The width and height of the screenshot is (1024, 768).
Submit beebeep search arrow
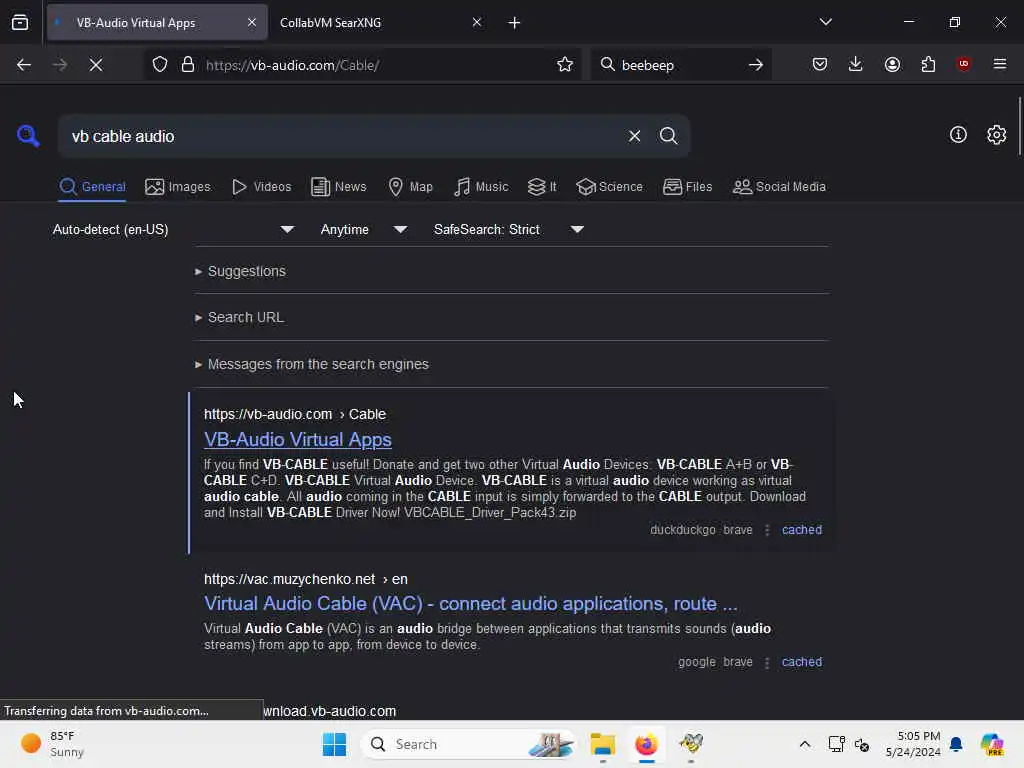pyautogui.click(x=756, y=65)
